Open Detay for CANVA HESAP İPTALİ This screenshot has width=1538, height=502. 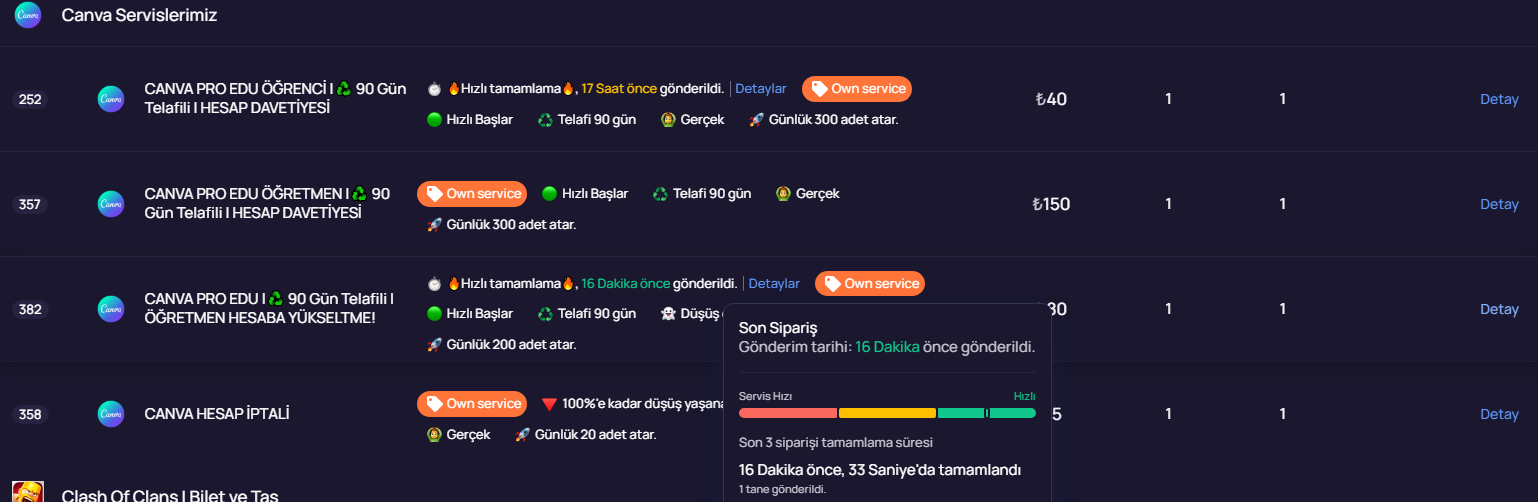1499,414
